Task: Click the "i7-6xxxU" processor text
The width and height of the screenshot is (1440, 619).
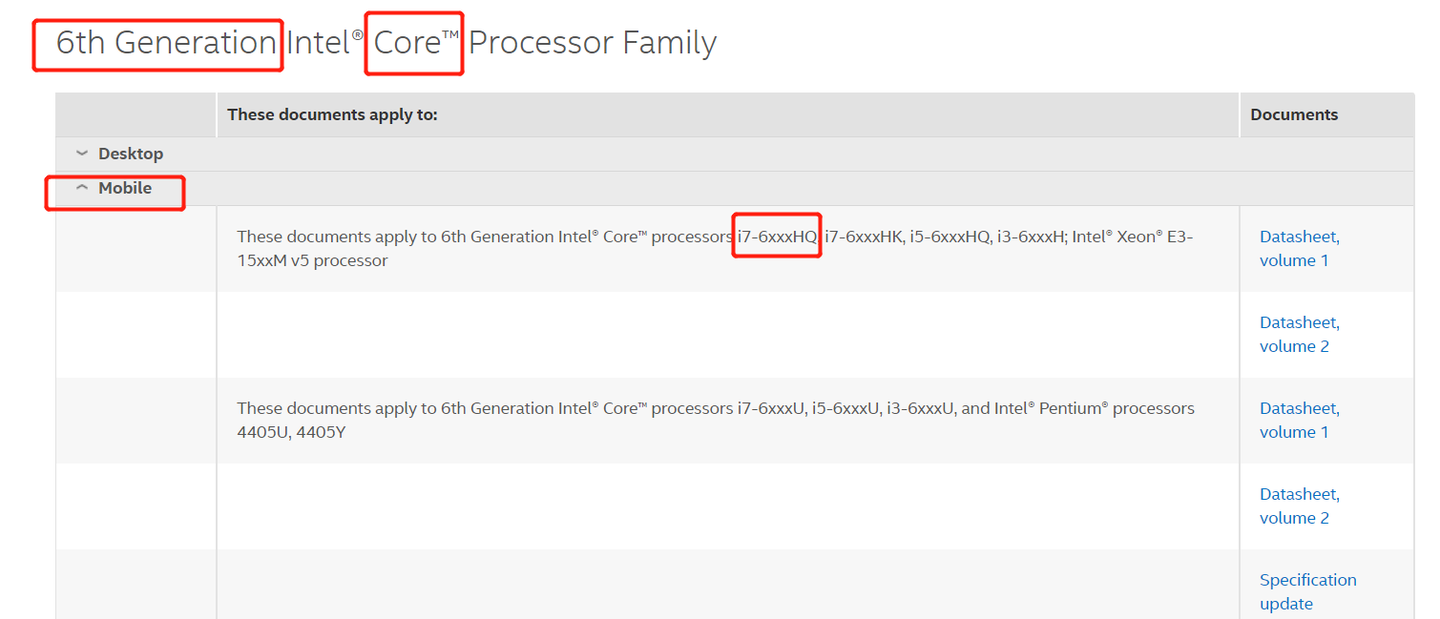Action: [771, 408]
